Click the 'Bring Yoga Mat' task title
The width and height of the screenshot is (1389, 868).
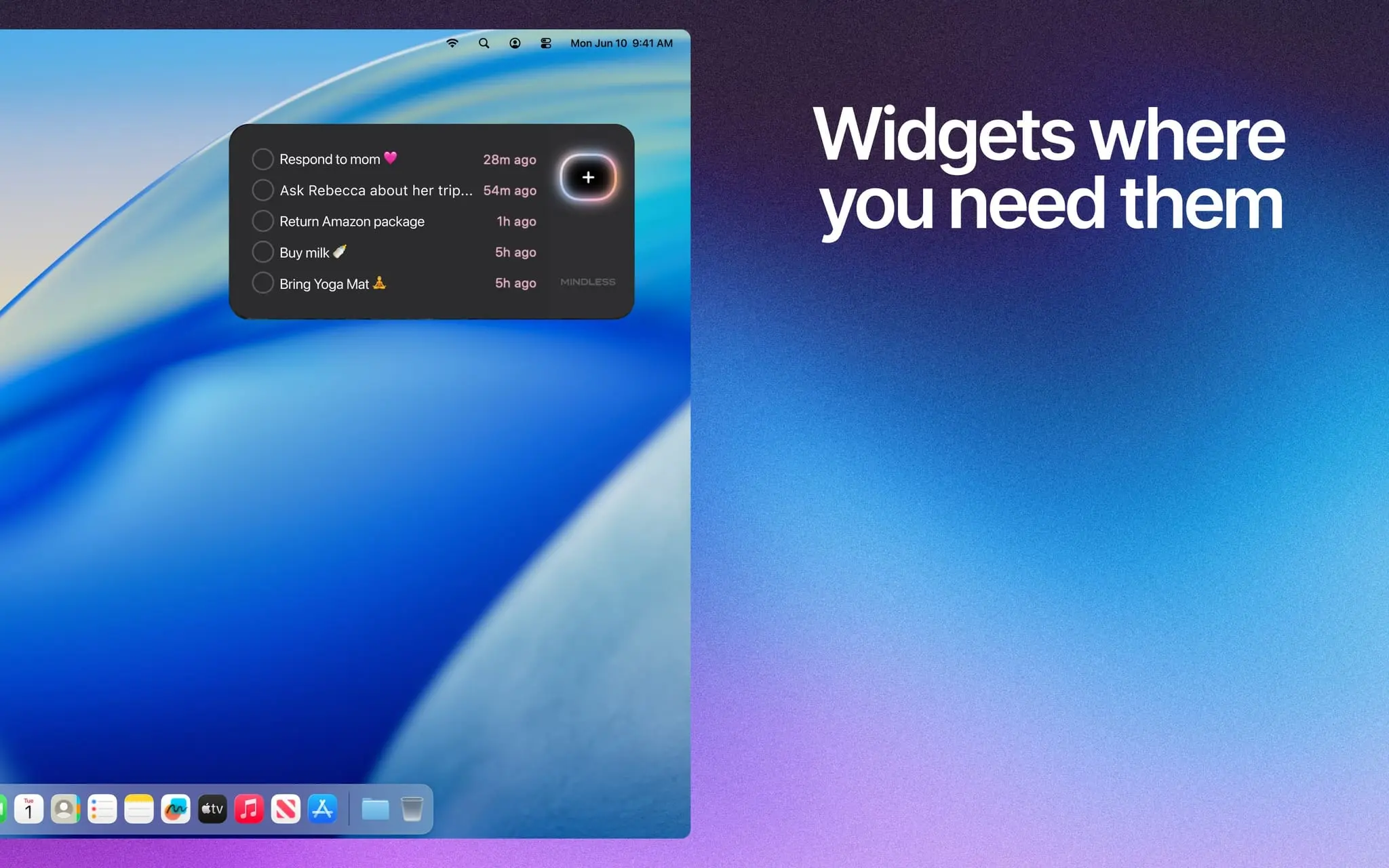pyautogui.click(x=333, y=283)
